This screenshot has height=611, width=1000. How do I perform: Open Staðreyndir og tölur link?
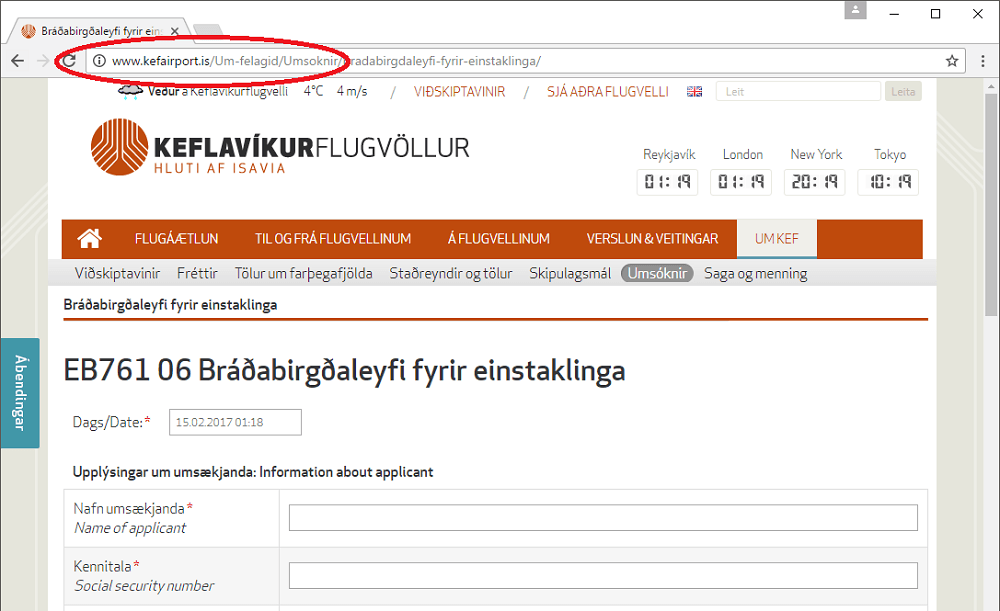(x=451, y=274)
